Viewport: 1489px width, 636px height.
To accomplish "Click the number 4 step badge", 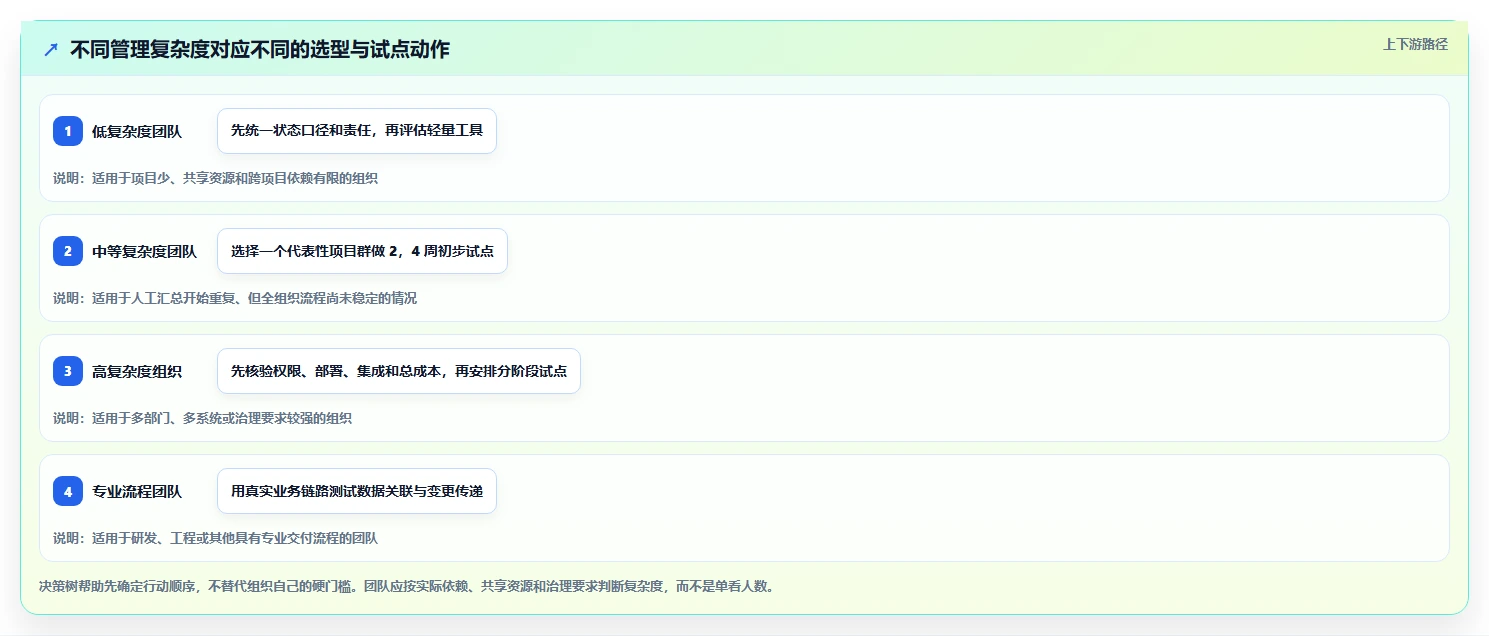I will 68,491.
